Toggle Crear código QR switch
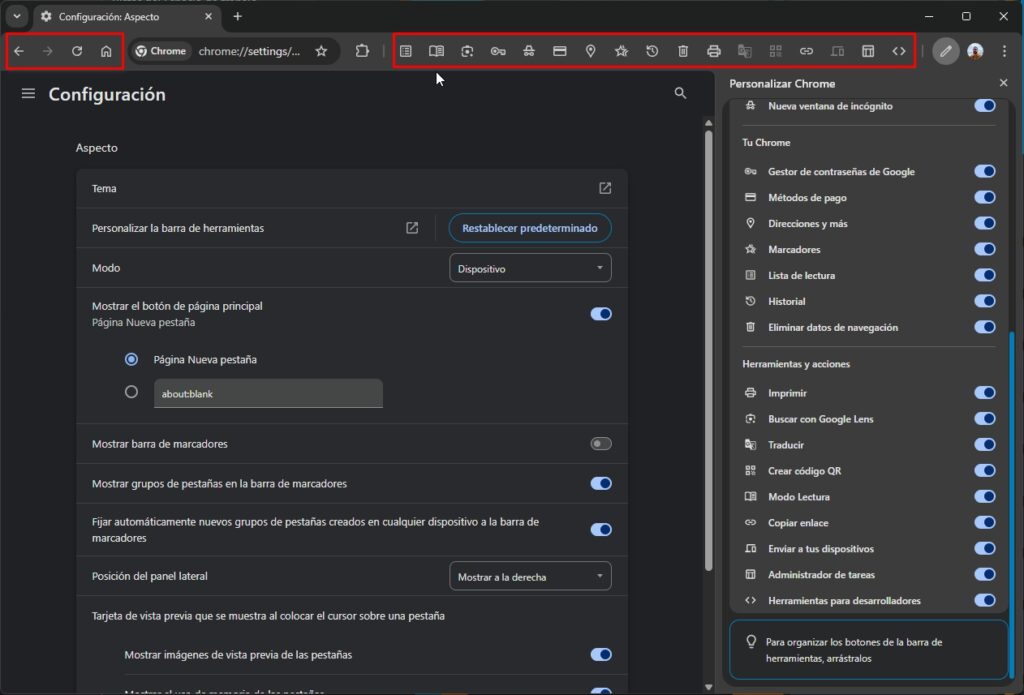This screenshot has width=1024, height=695. pyautogui.click(x=985, y=470)
